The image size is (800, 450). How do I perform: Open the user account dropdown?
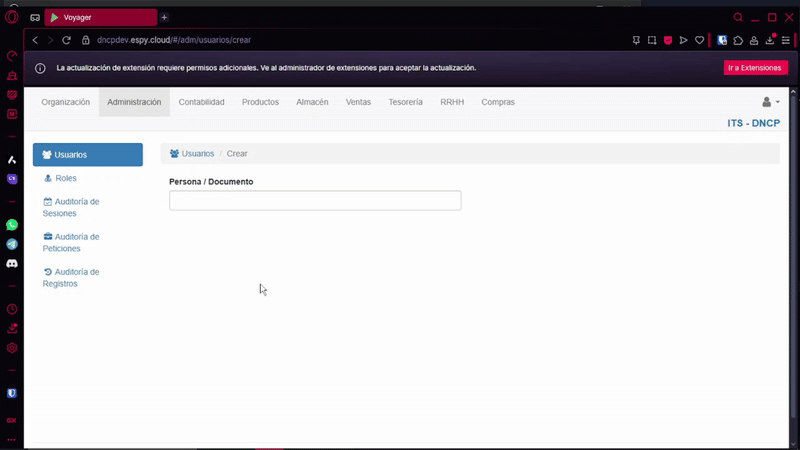[770, 102]
